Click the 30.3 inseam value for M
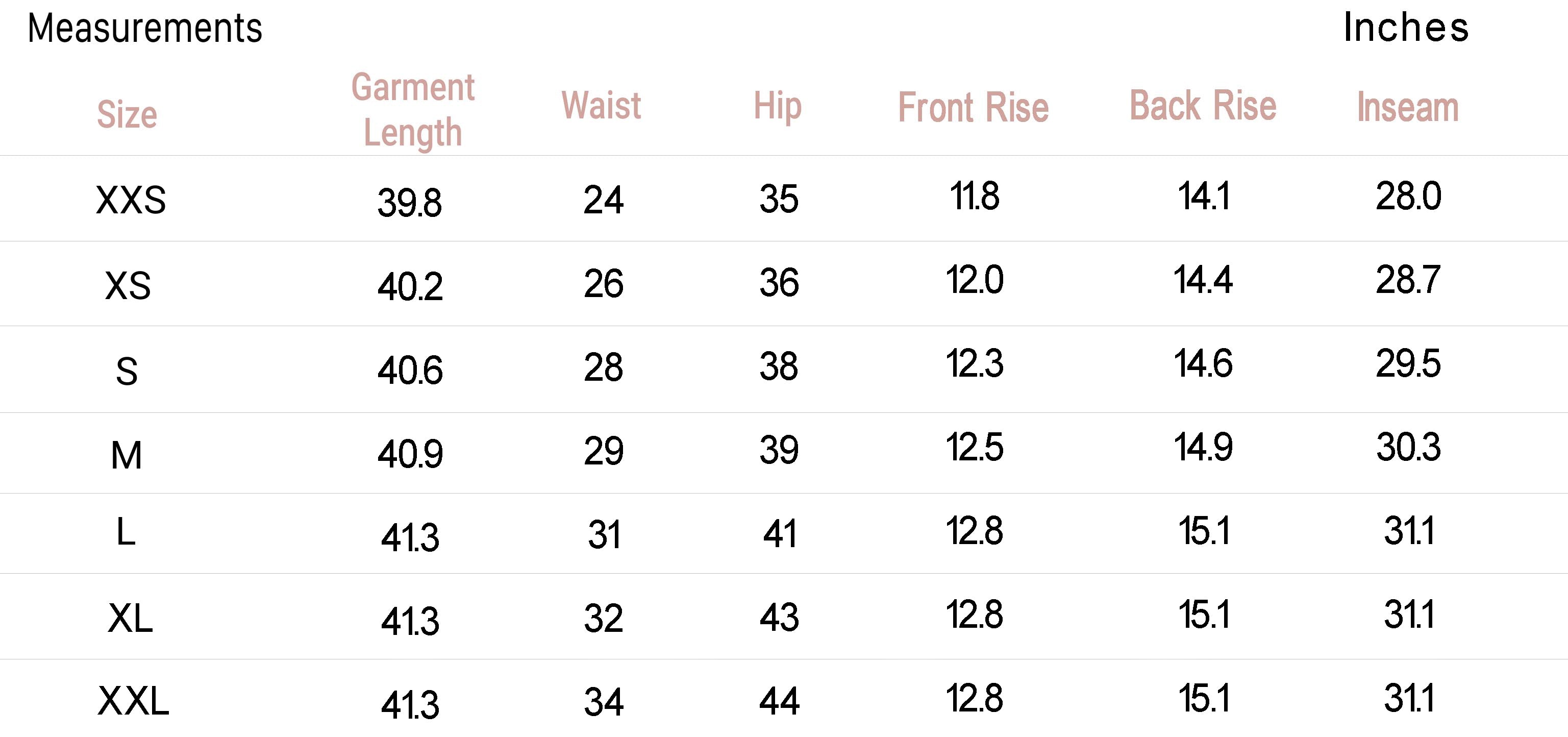Image resolution: width=1568 pixels, height=737 pixels. click(x=1408, y=447)
